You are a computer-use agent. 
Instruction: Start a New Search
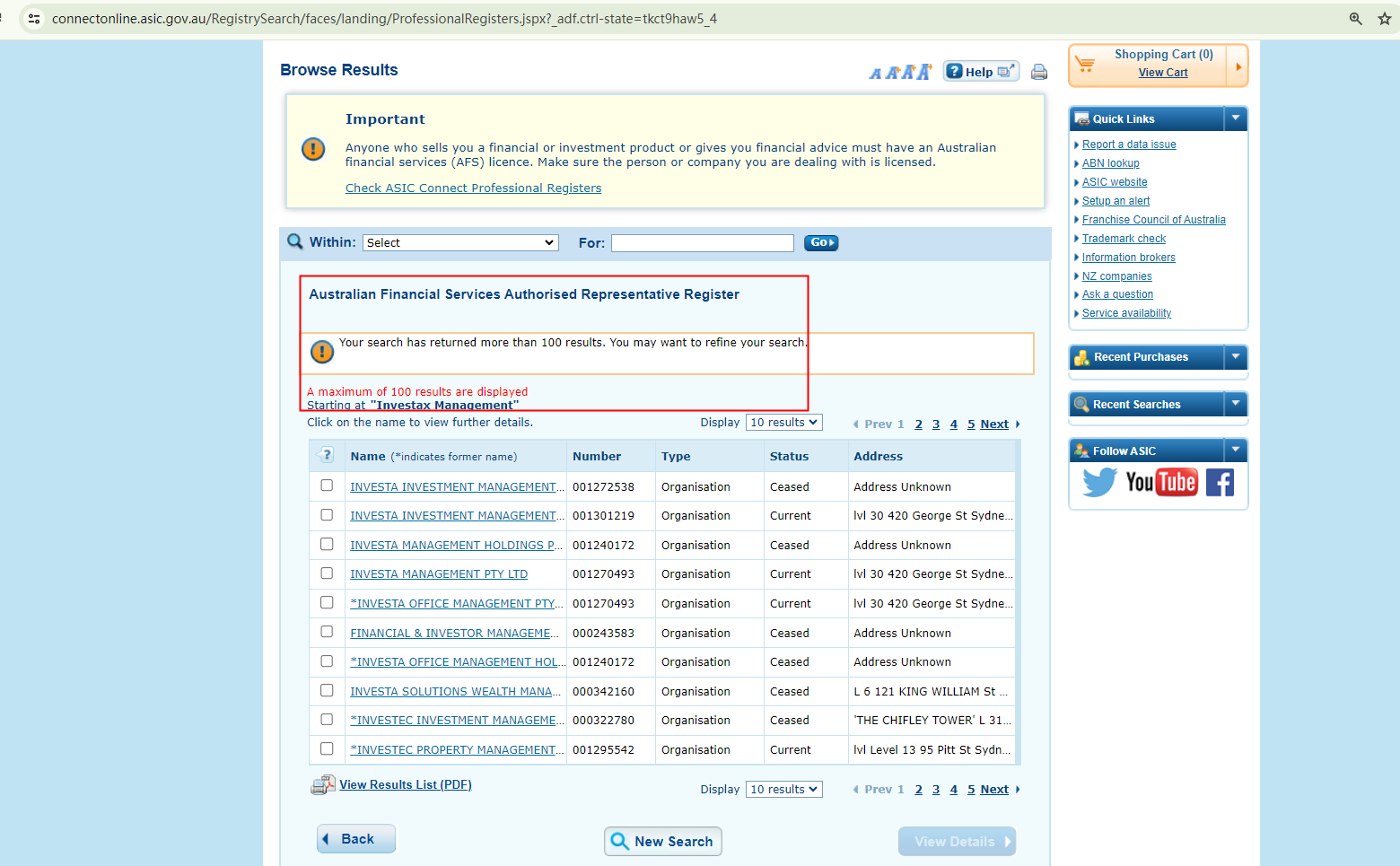[663, 842]
